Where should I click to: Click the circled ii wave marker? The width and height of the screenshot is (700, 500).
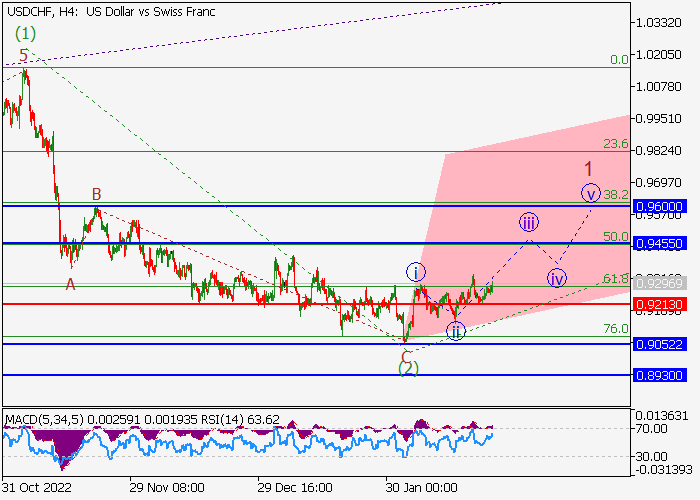click(456, 331)
